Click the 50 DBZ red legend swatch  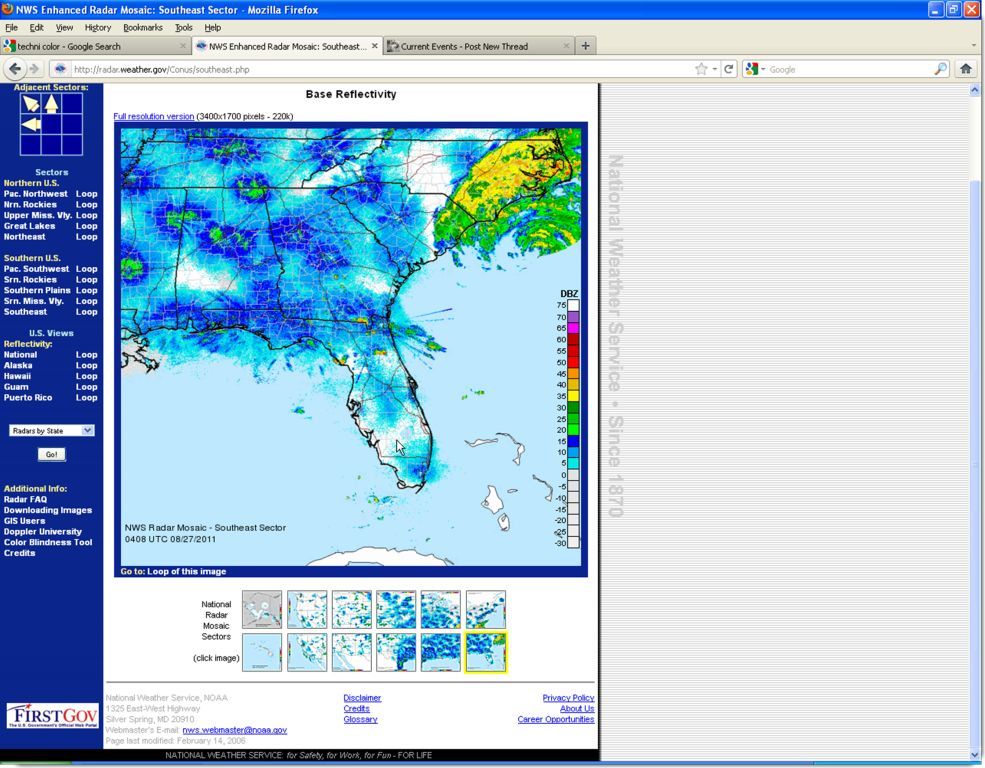tap(574, 363)
